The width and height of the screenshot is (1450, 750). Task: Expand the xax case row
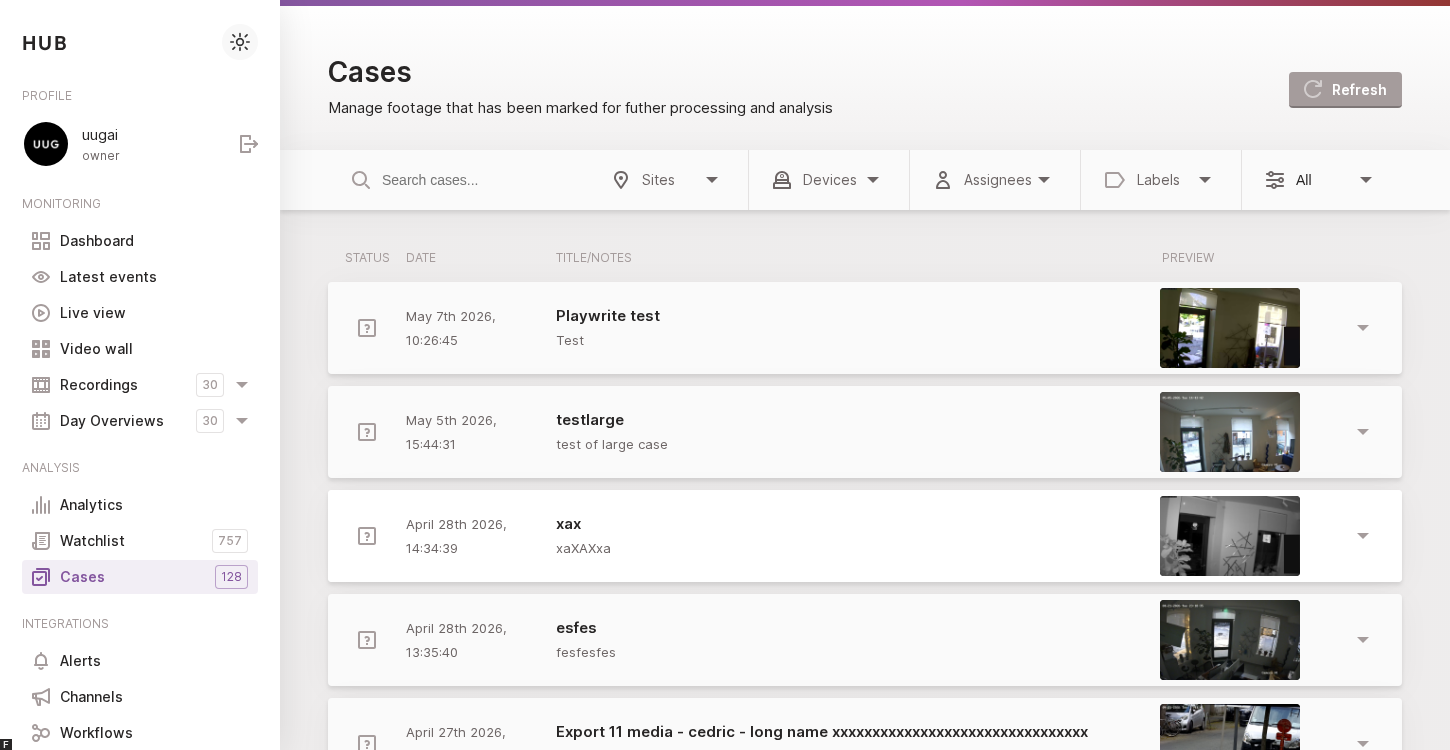(x=1363, y=536)
